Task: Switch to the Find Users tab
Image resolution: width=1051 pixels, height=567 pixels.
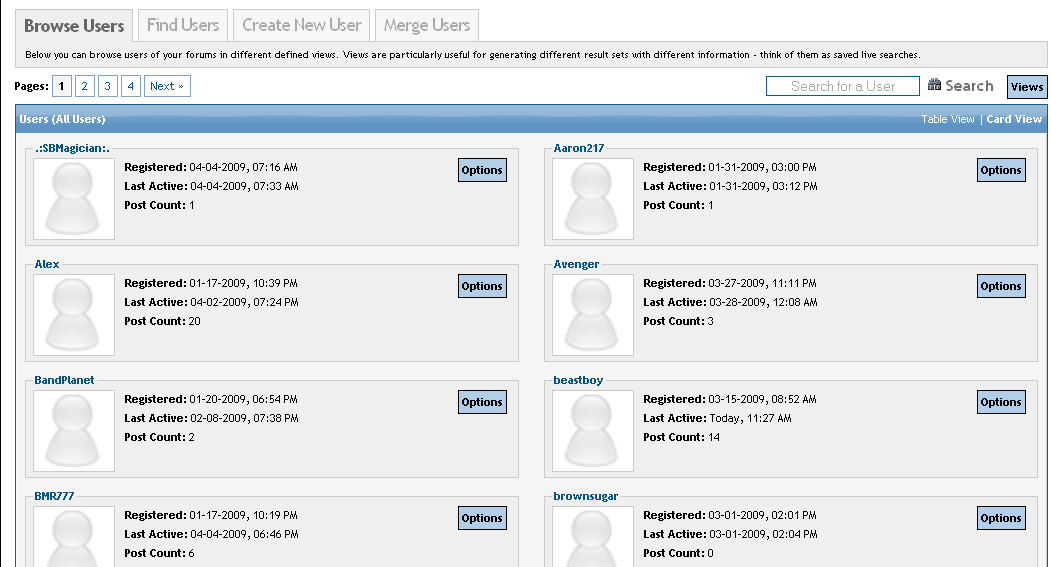Action: [x=183, y=25]
